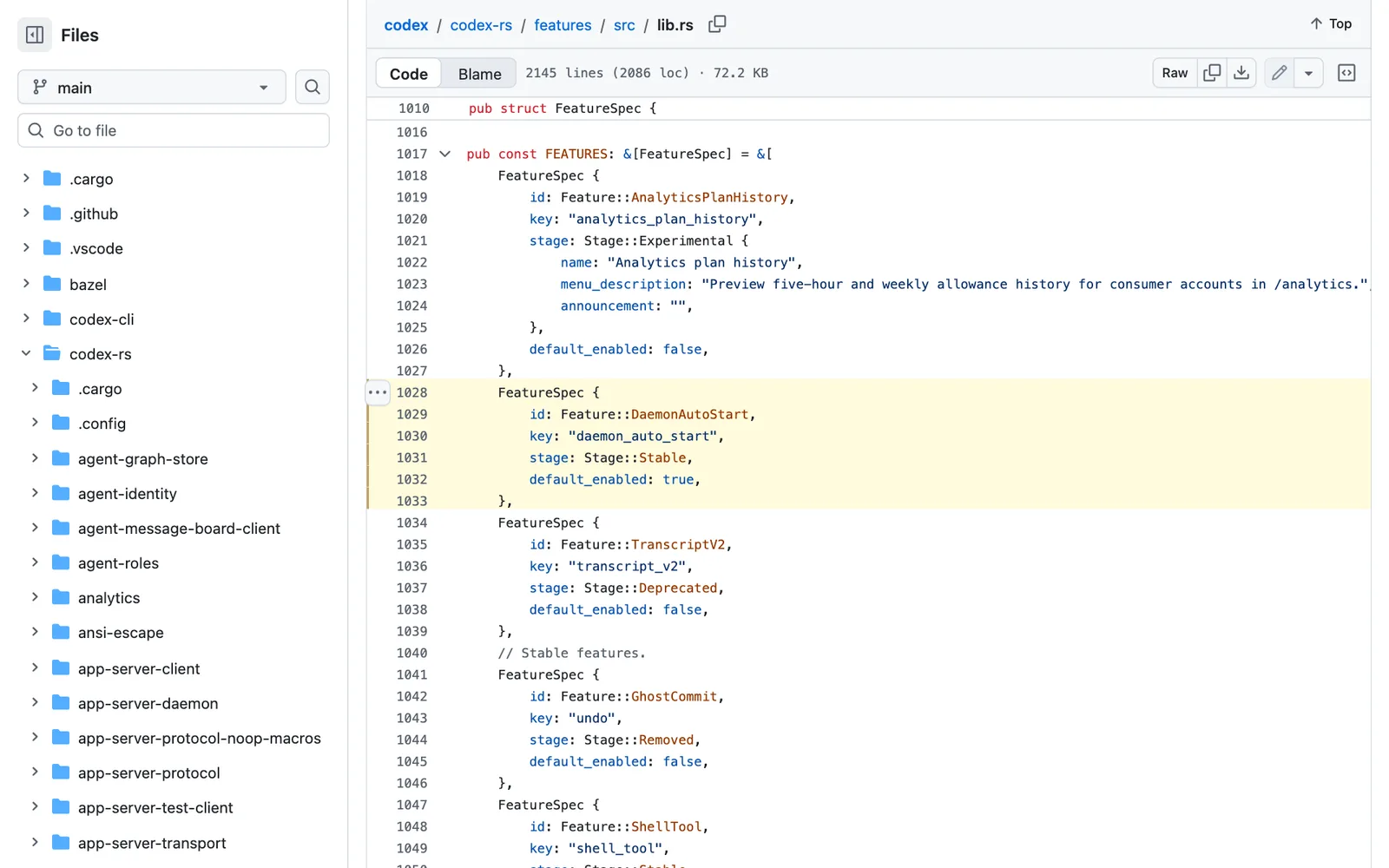1389x868 pixels.
Task: Select line number 1041
Action: pyautogui.click(x=411, y=674)
